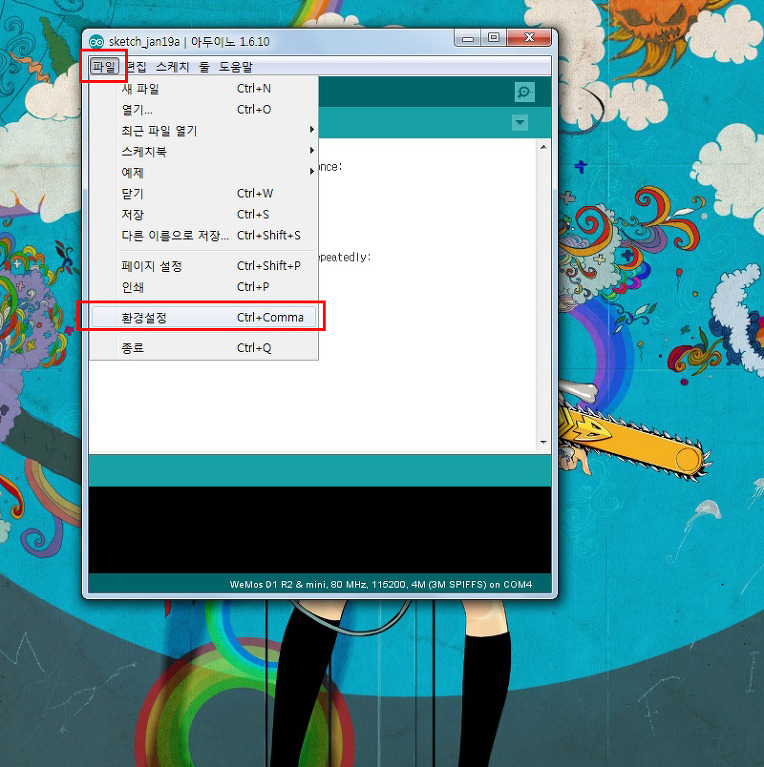Click inside the black console output area
764x767 pixels.
tap(320, 530)
